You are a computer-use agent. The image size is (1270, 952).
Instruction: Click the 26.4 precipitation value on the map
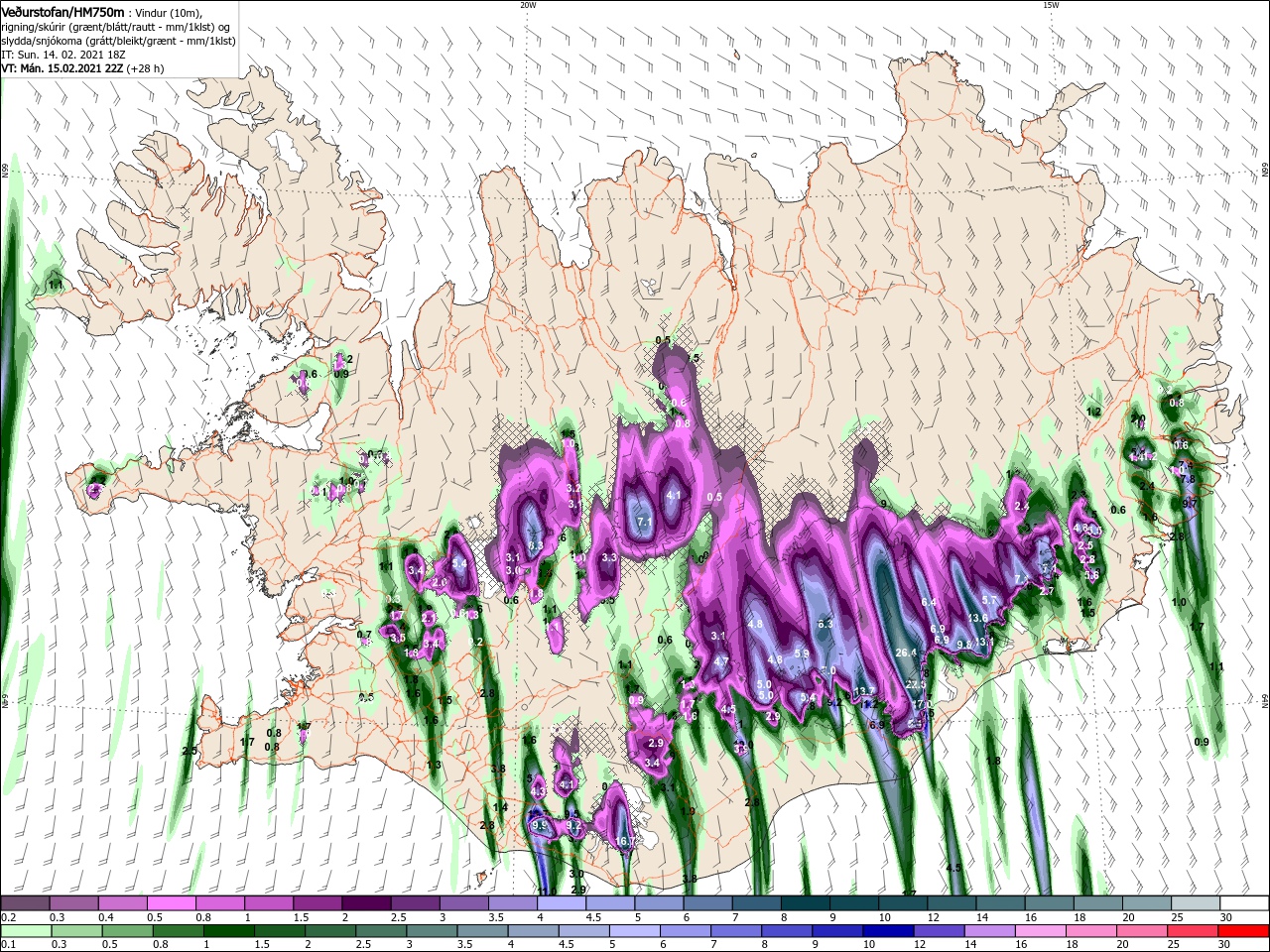(x=906, y=653)
